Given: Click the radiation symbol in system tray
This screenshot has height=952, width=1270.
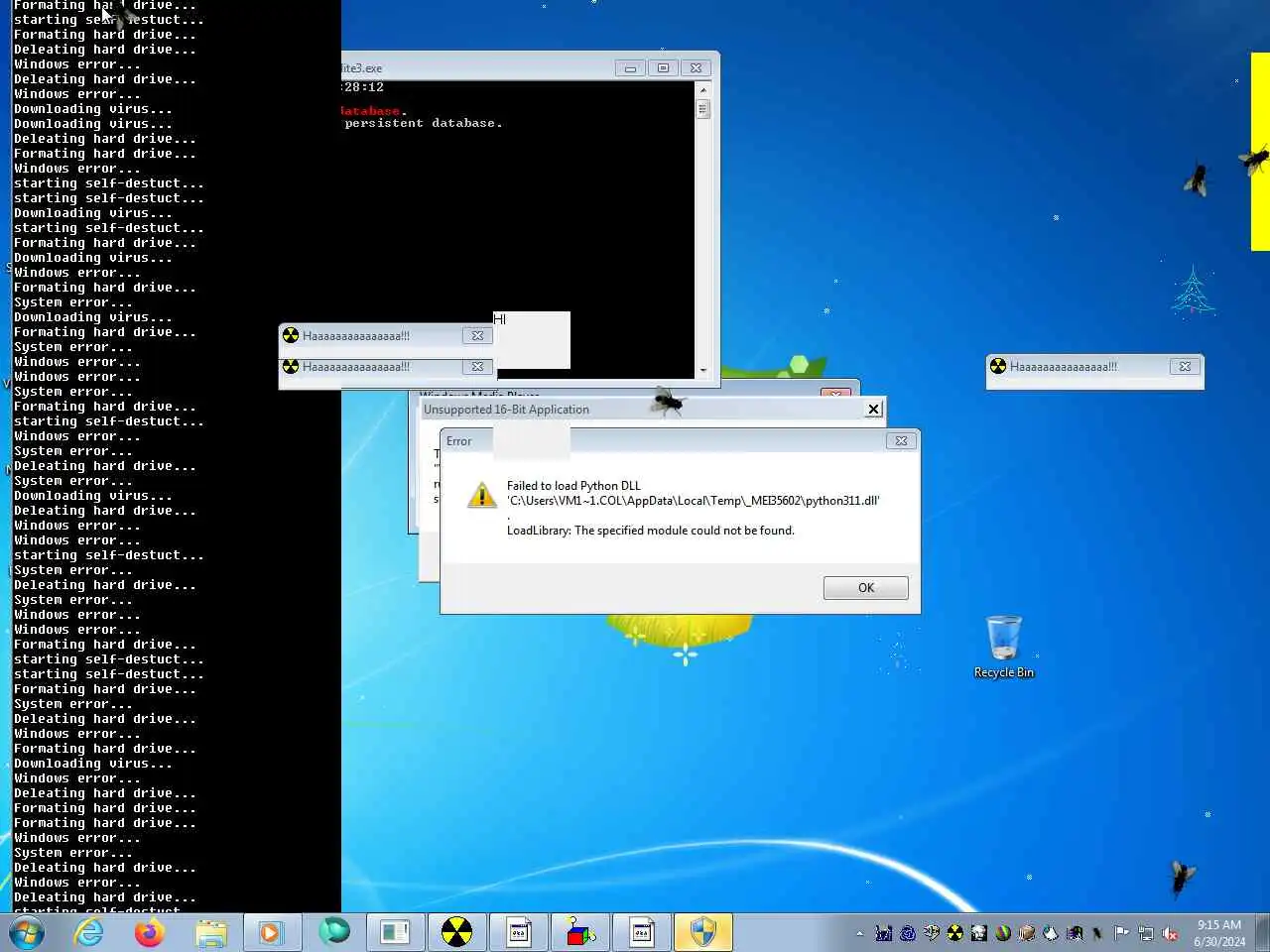Looking at the screenshot, I should coord(954,933).
